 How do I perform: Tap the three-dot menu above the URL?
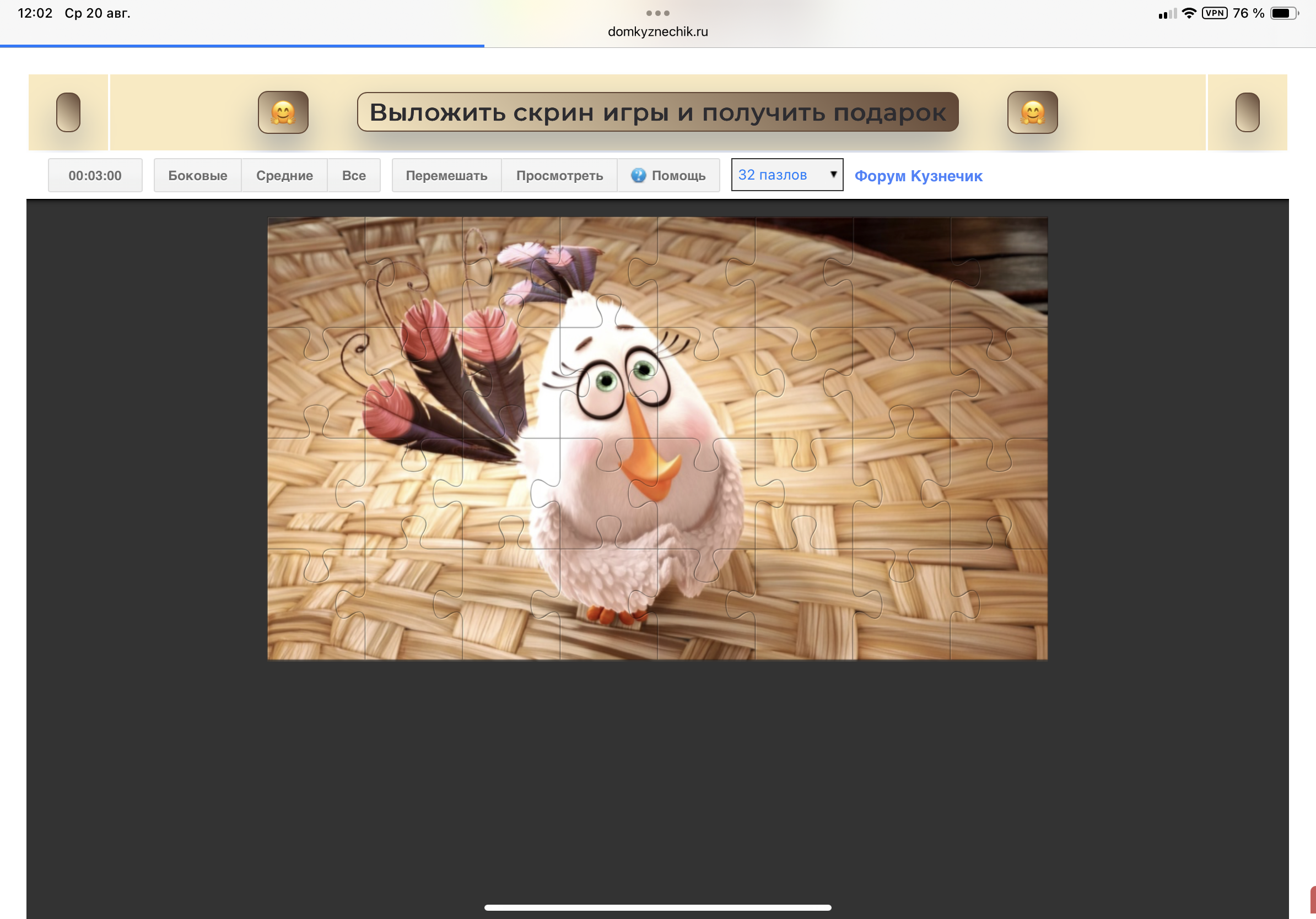tap(657, 13)
